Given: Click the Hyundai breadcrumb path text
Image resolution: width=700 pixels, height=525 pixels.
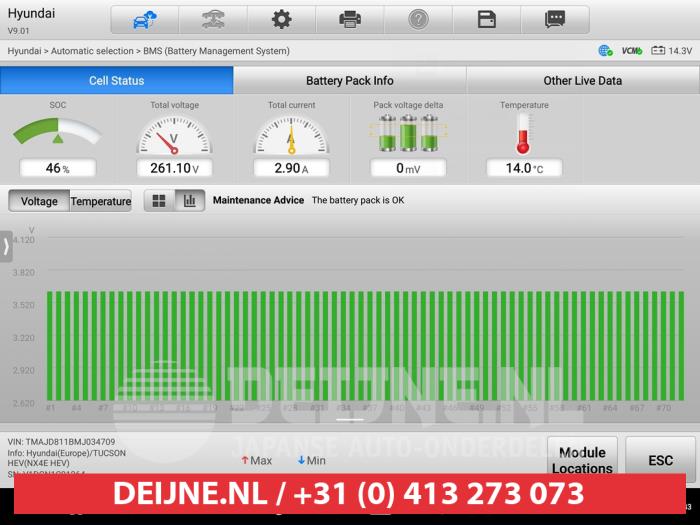Looking at the screenshot, I should coord(149,51).
